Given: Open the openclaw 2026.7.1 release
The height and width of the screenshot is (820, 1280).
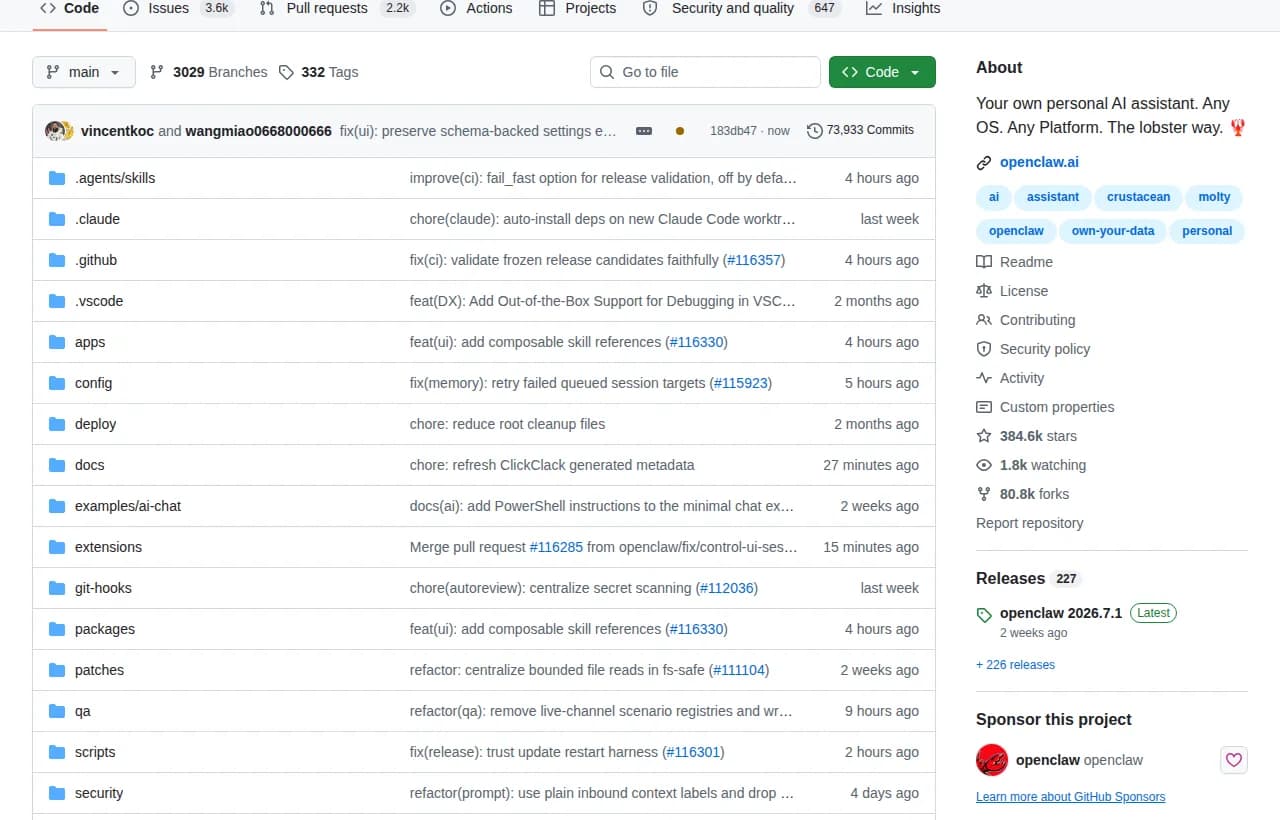Looking at the screenshot, I should pos(1061,613).
